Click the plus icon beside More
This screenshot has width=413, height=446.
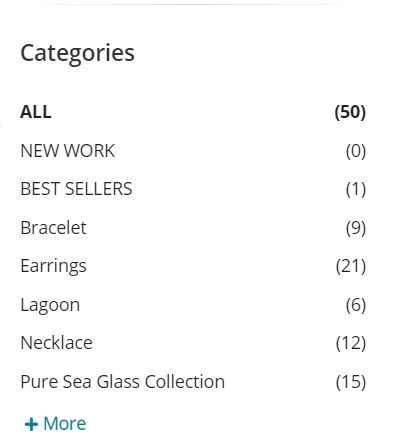[x=31, y=424]
